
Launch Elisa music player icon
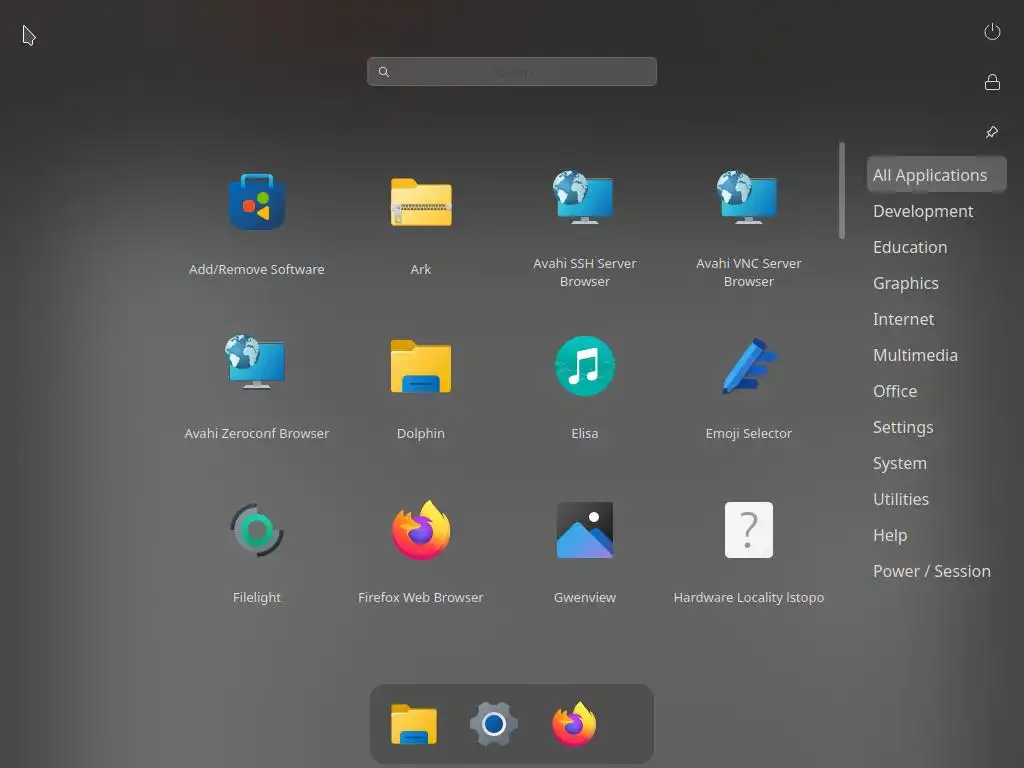click(584, 366)
